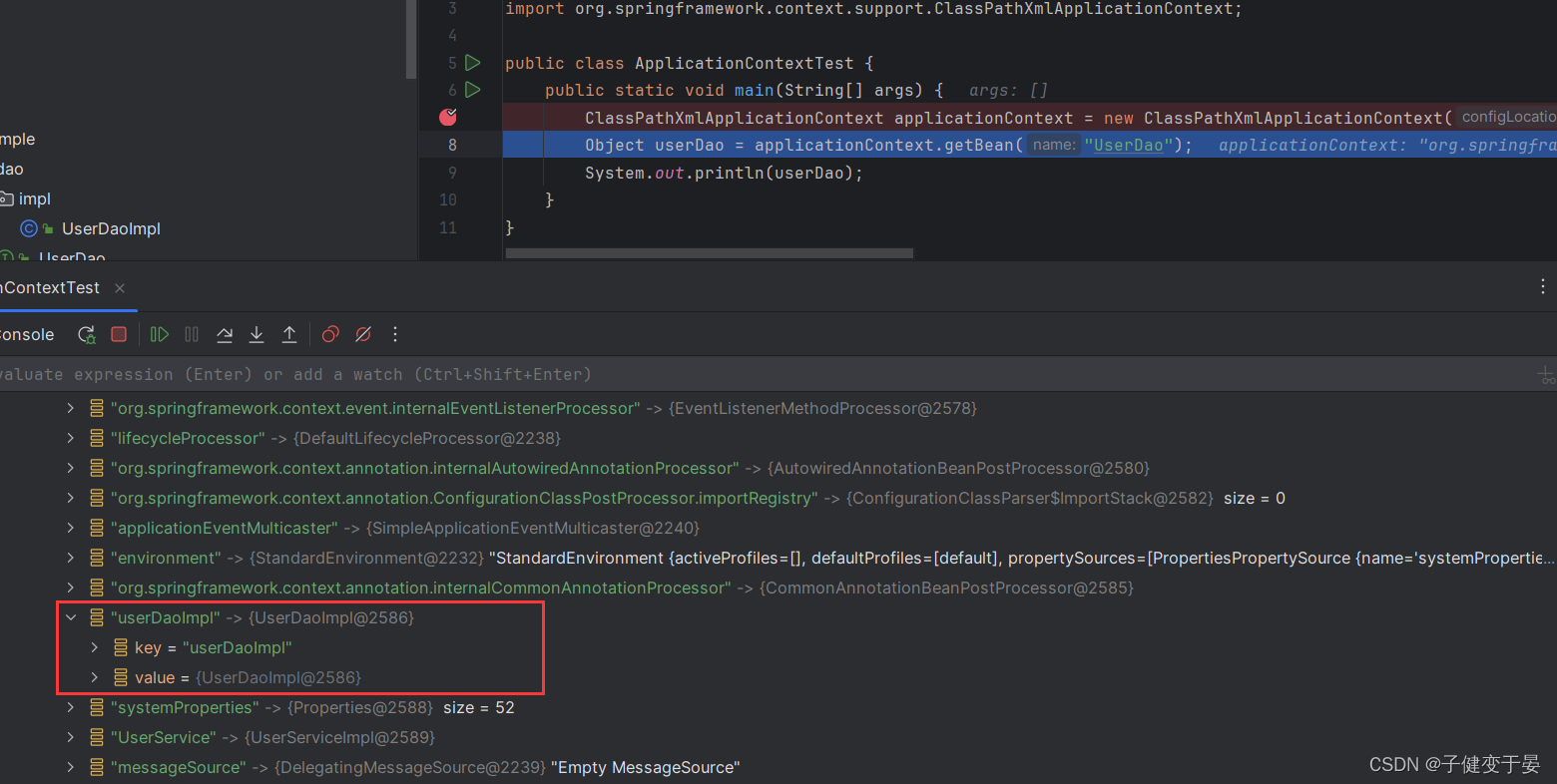Open the View Breakpoints dialog
1557x784 pixels.
(331, 334)
